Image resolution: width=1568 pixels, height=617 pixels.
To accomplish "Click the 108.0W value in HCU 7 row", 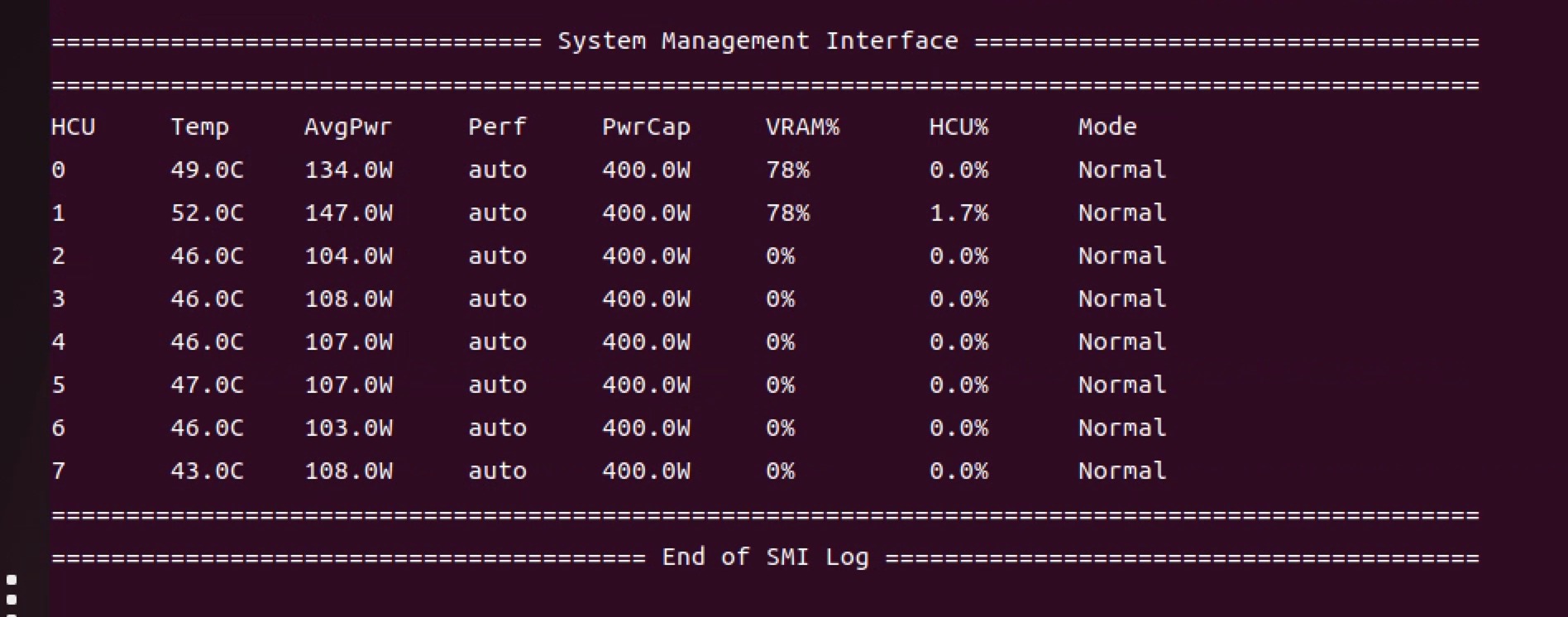I will [x=348, y=471].
